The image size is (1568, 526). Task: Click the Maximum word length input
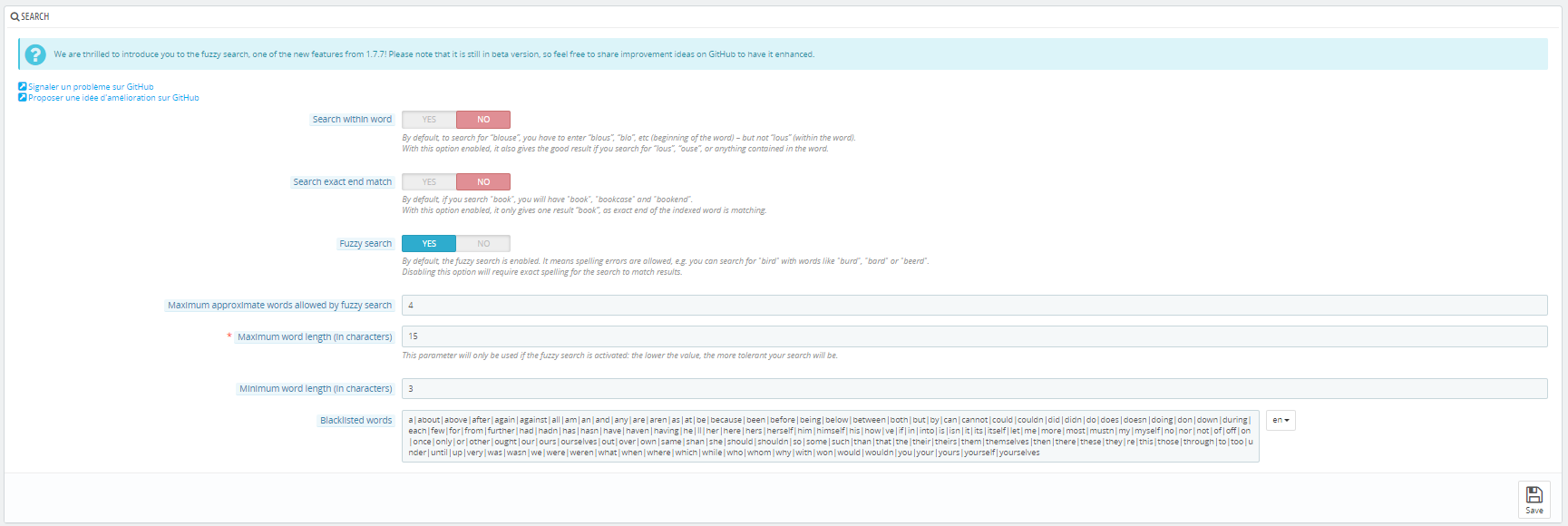(974, 336)
